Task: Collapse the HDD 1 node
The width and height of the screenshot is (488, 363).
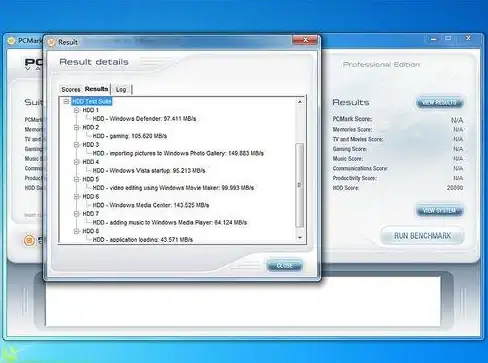Action: 76,110
